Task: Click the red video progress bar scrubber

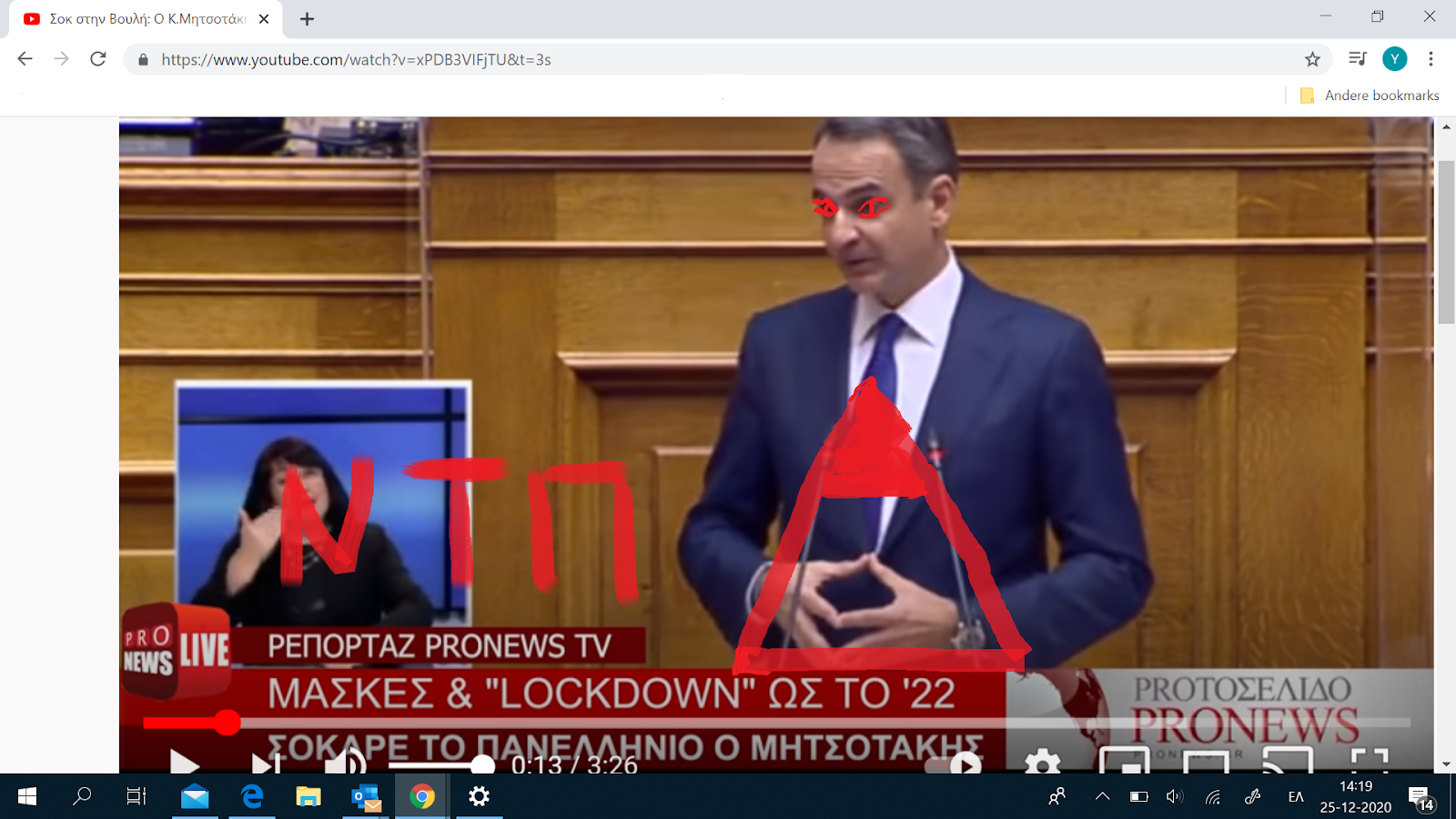Action: [227, 723]
